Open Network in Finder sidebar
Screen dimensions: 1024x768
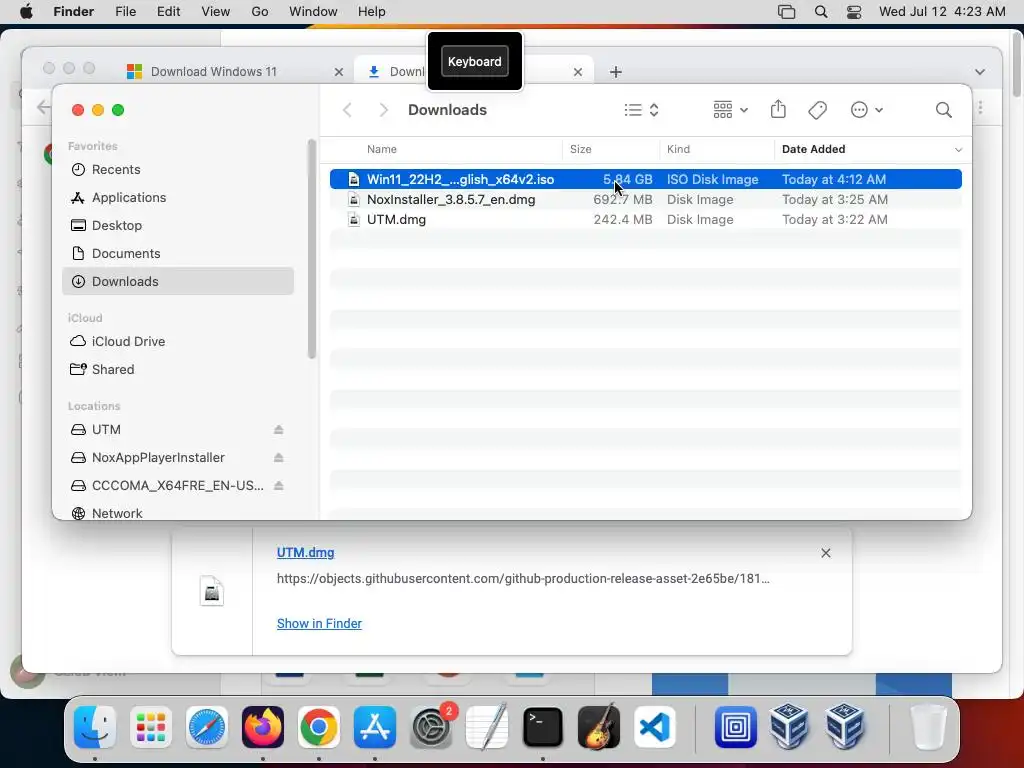click(x=178, y=513)
